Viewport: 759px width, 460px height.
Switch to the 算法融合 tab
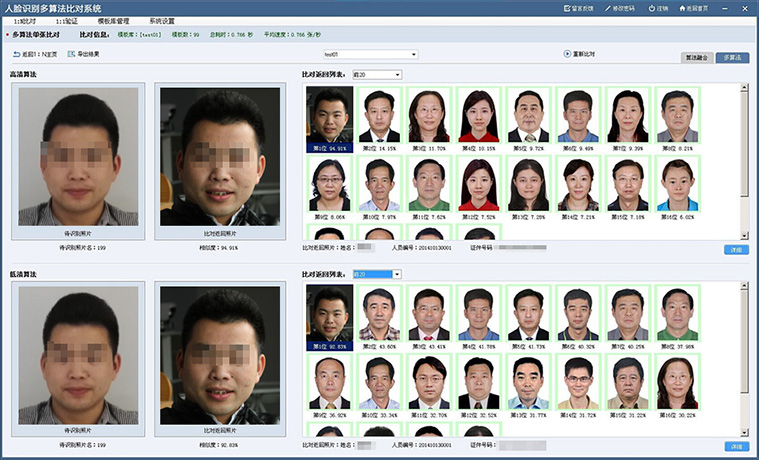[695, 58]
